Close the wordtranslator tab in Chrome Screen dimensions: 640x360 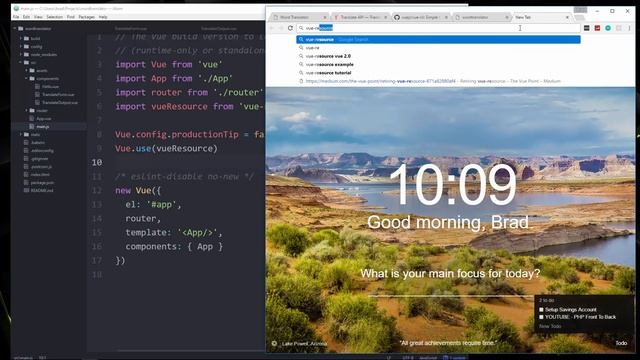[x=507, y=17]
